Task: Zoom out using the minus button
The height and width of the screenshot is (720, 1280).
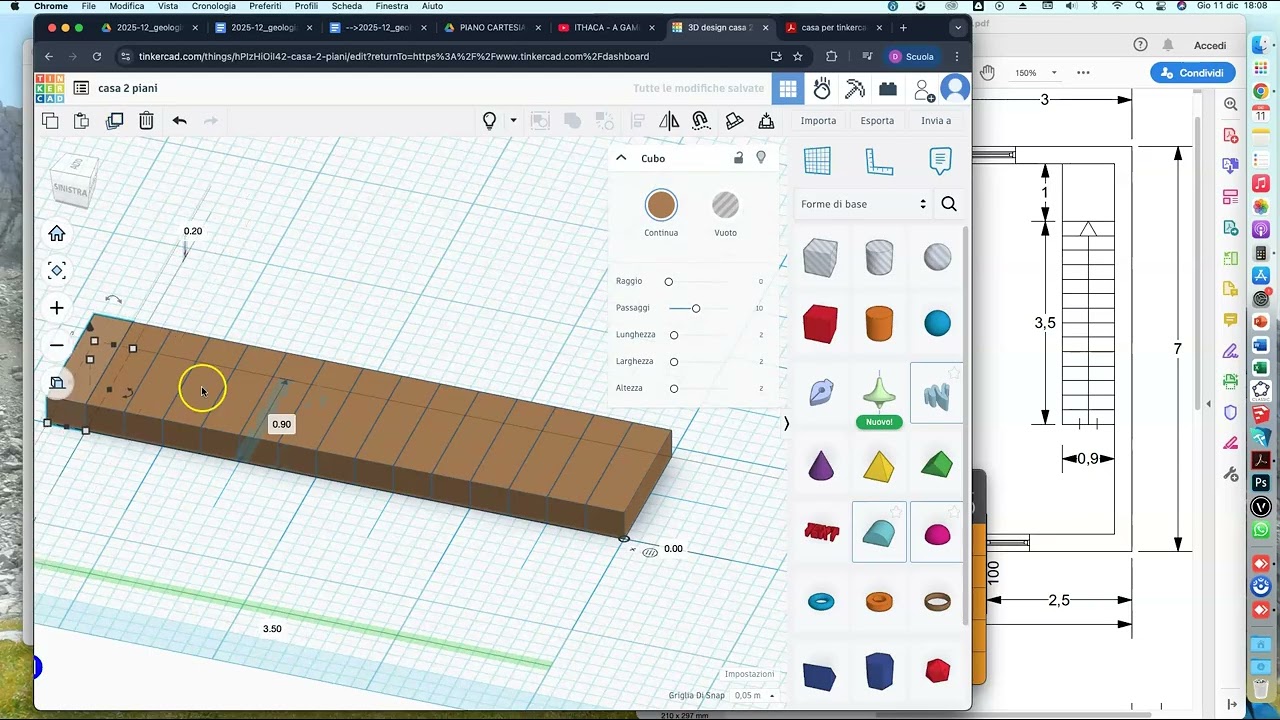Action: pyautogui.click(x=57, y=345)
